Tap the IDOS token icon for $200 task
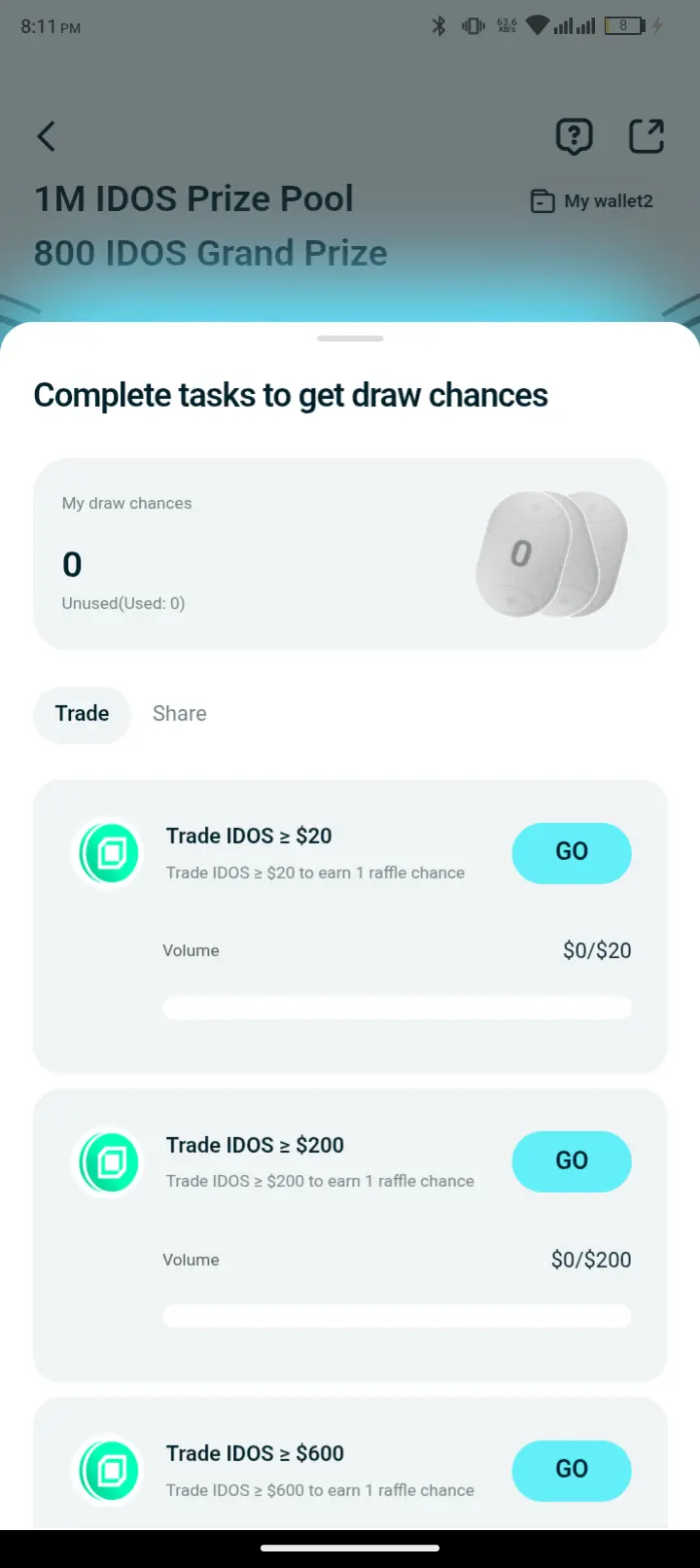This screenshot has width=700, height=1568. (x=109, y=1161)
